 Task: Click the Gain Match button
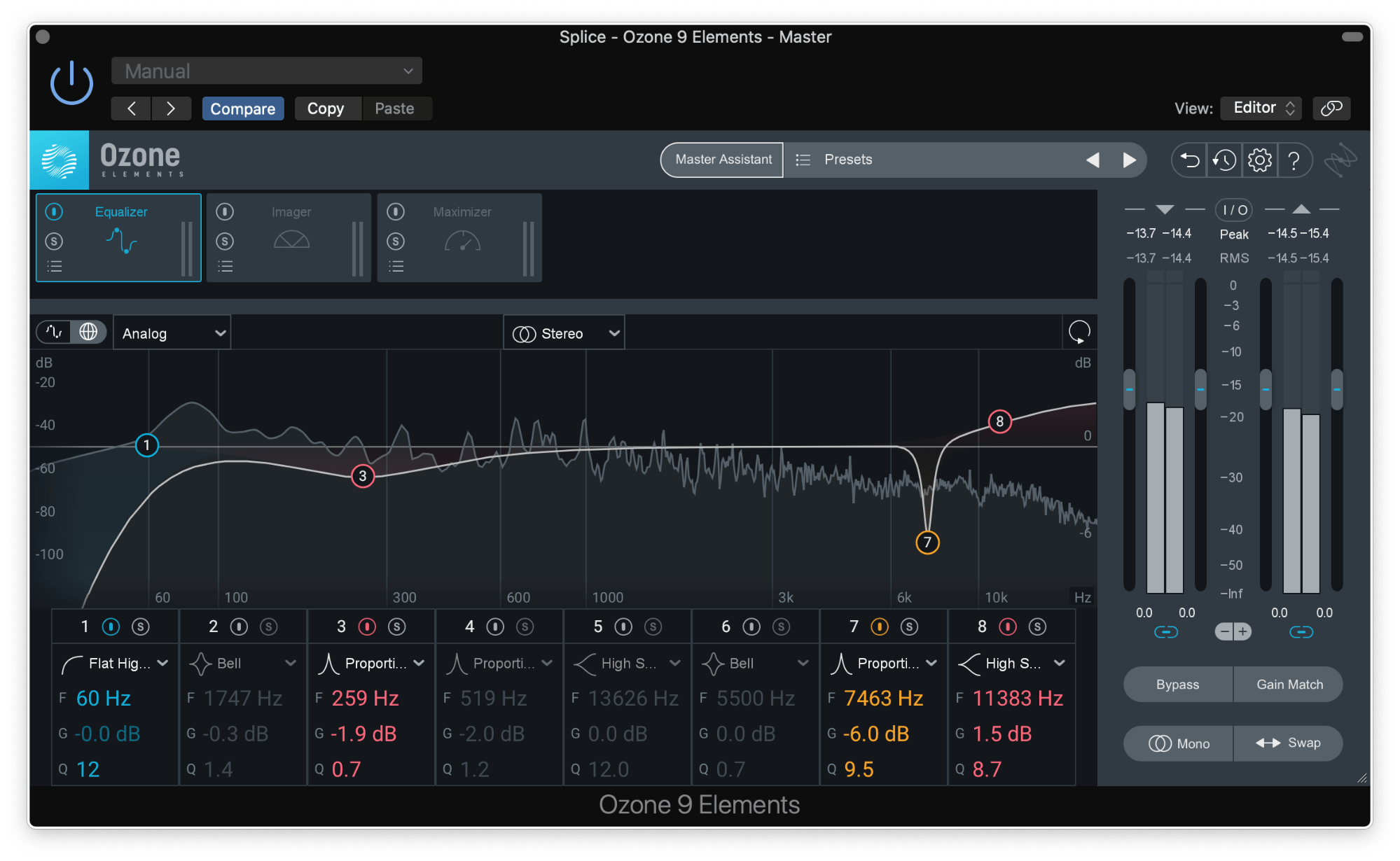click(x=1289, y=684)
